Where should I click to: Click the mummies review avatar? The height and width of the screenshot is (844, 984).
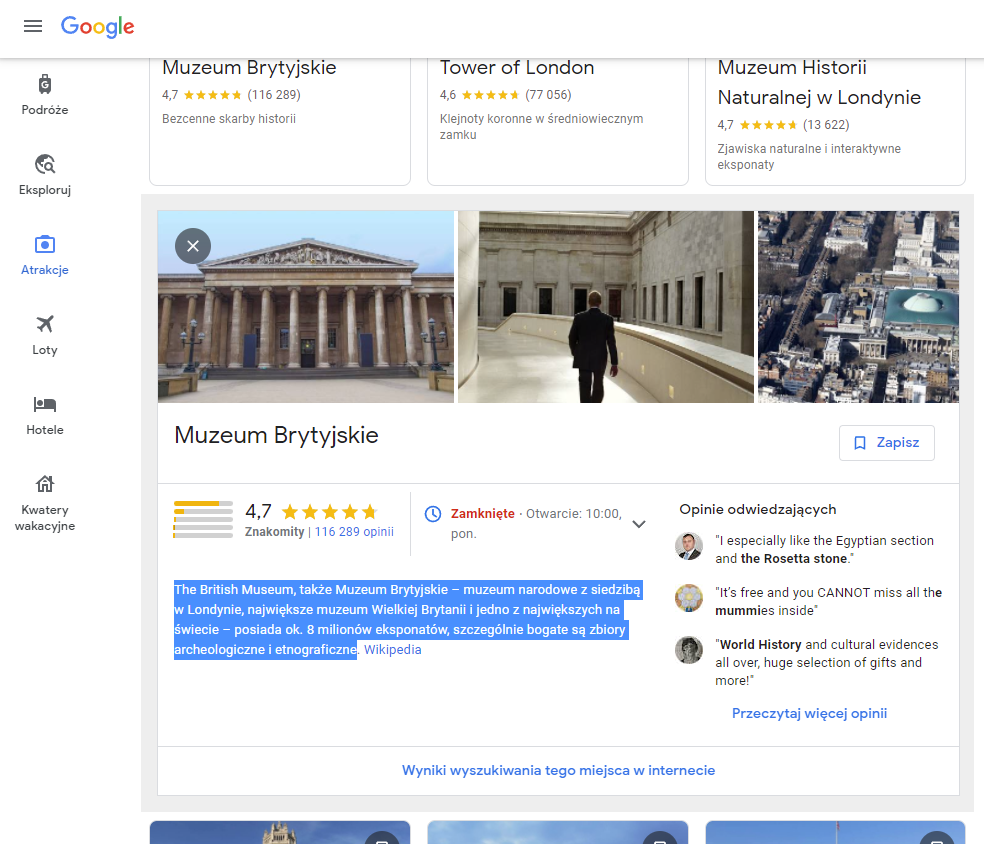click(x=688, y=598)
